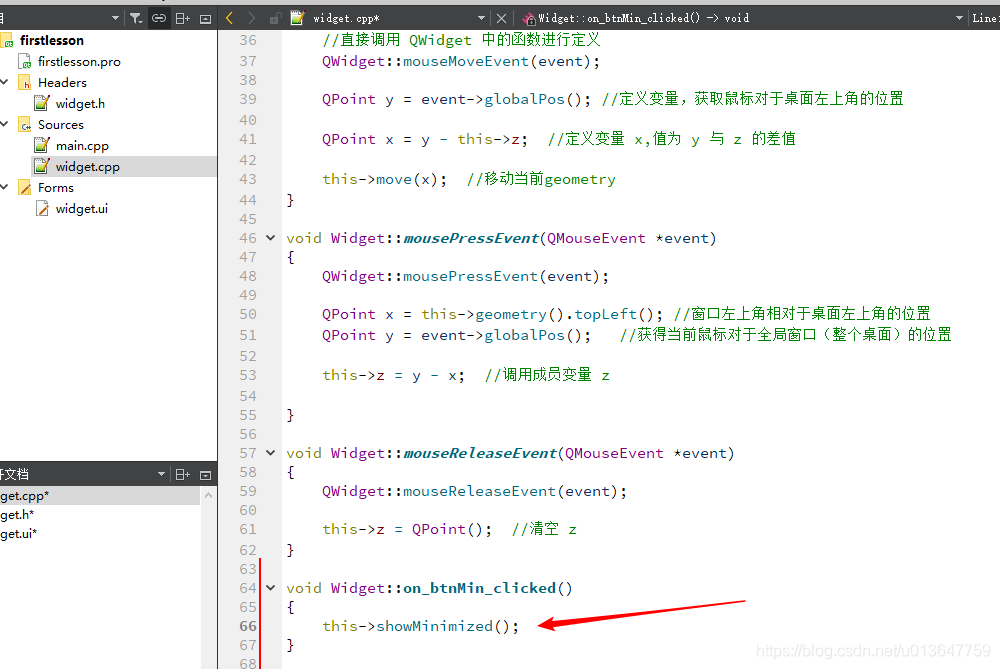
Task: Click the Forms folder icon
Action: (25, 188)
